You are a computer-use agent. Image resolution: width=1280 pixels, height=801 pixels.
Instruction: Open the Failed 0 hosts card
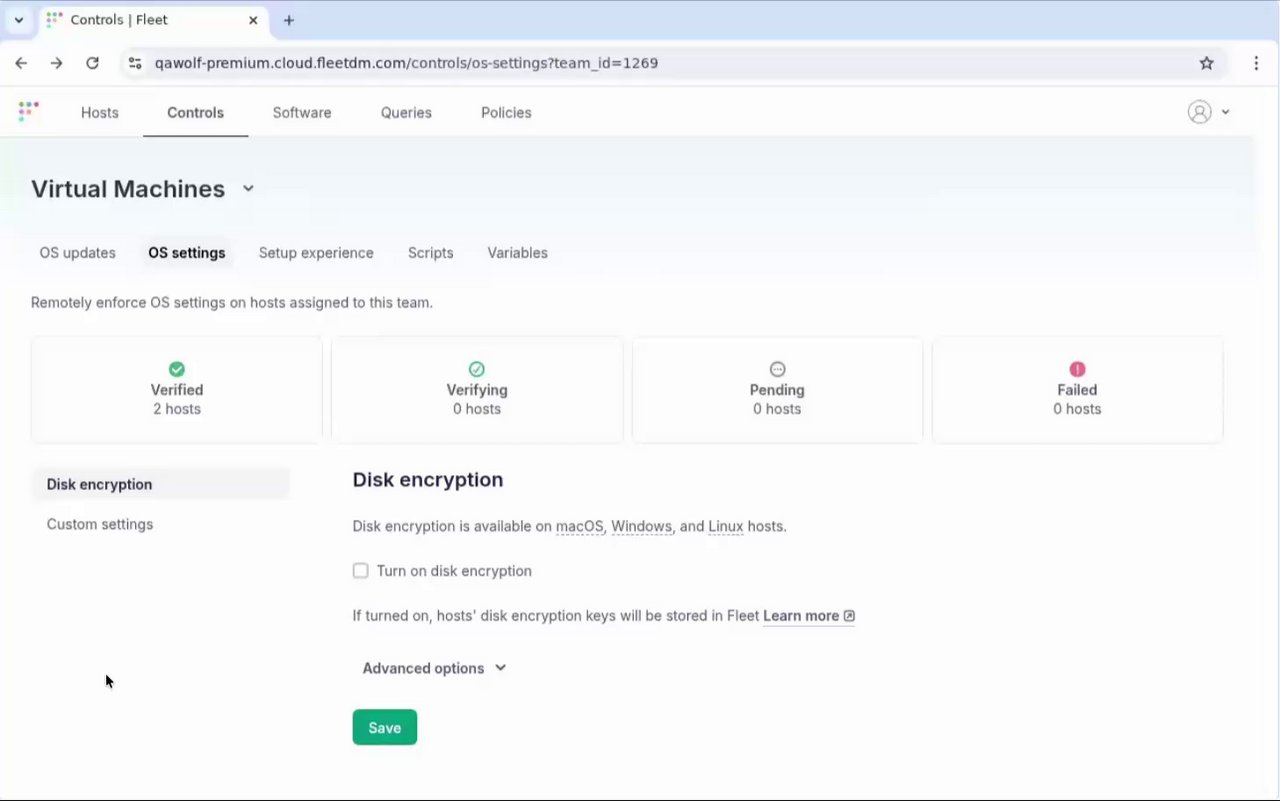(1077, 389)
